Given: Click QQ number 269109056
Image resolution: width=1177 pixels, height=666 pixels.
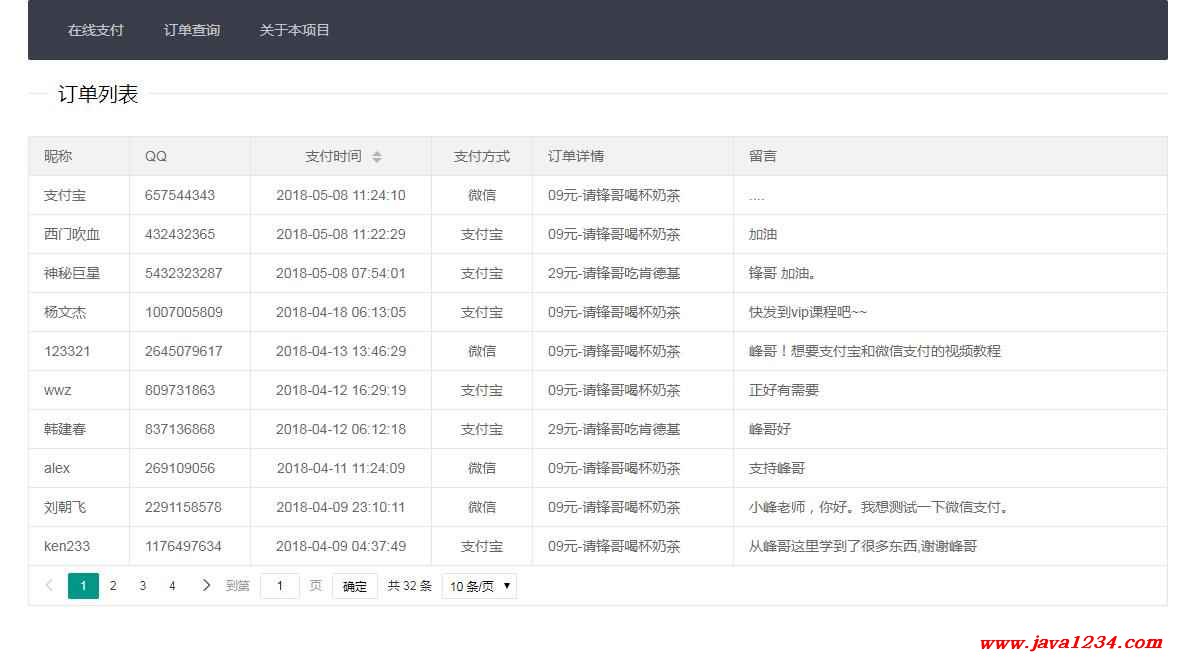Looking at the screenshot, I should pos(180,469).
